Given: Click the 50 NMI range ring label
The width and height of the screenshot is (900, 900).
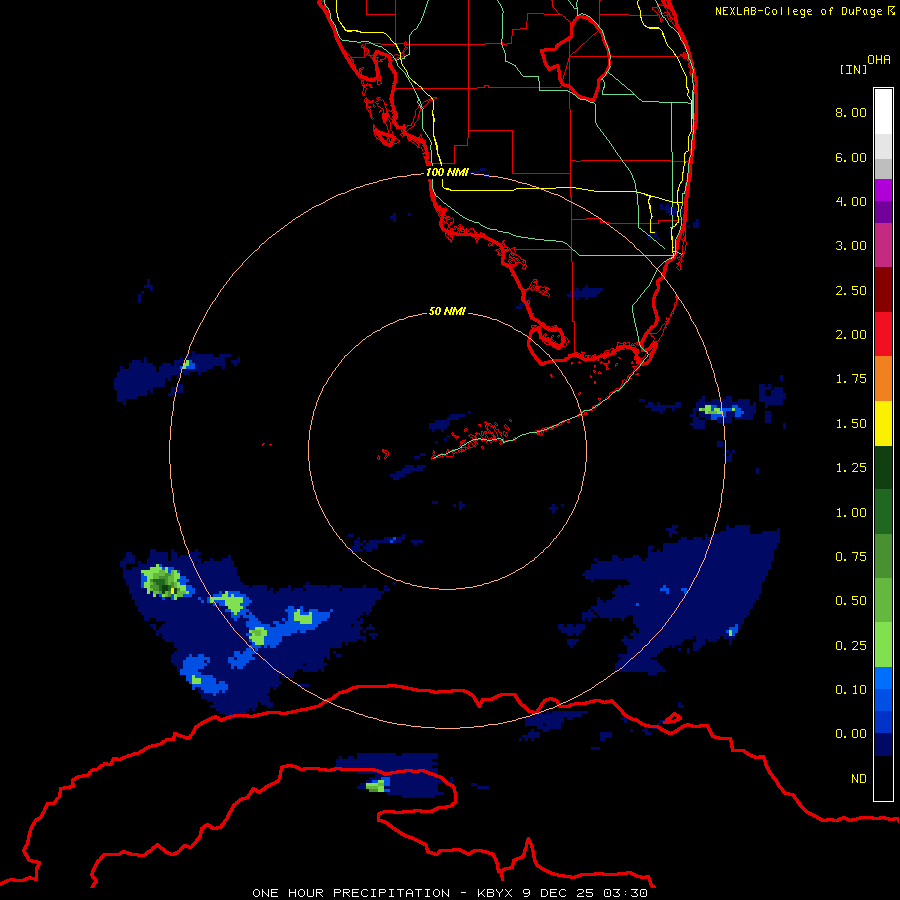Looking at the screenshot, I should click(447, 311).
